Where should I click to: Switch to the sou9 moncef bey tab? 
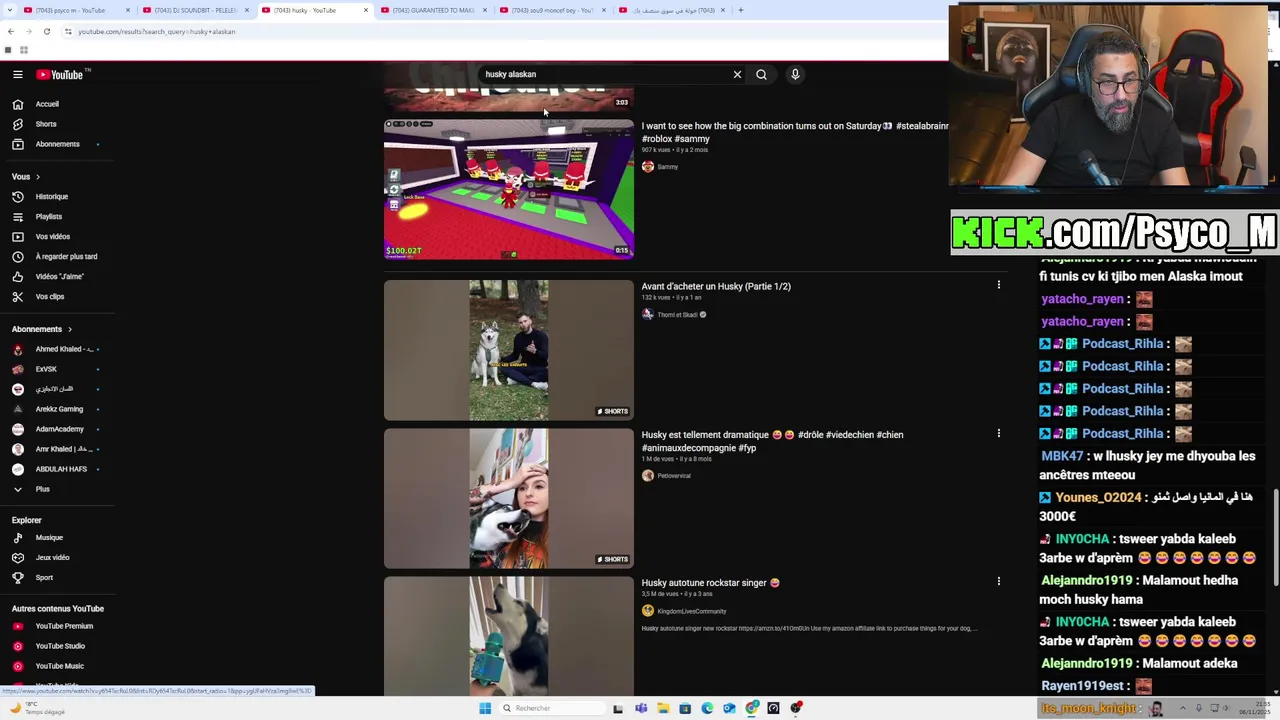pyautogui.click(x=551, y=10)
